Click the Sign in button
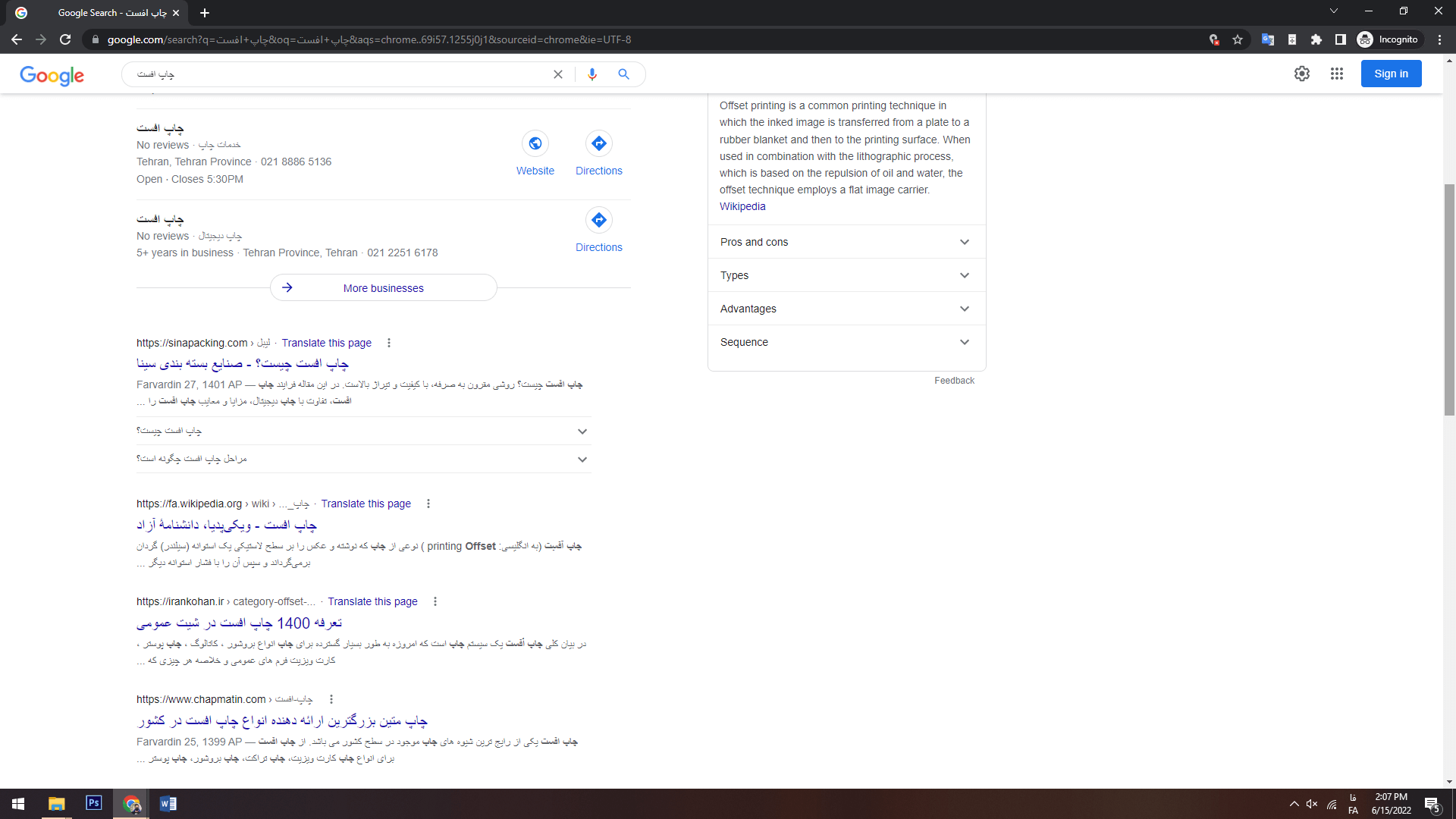 coord(1391,74)
